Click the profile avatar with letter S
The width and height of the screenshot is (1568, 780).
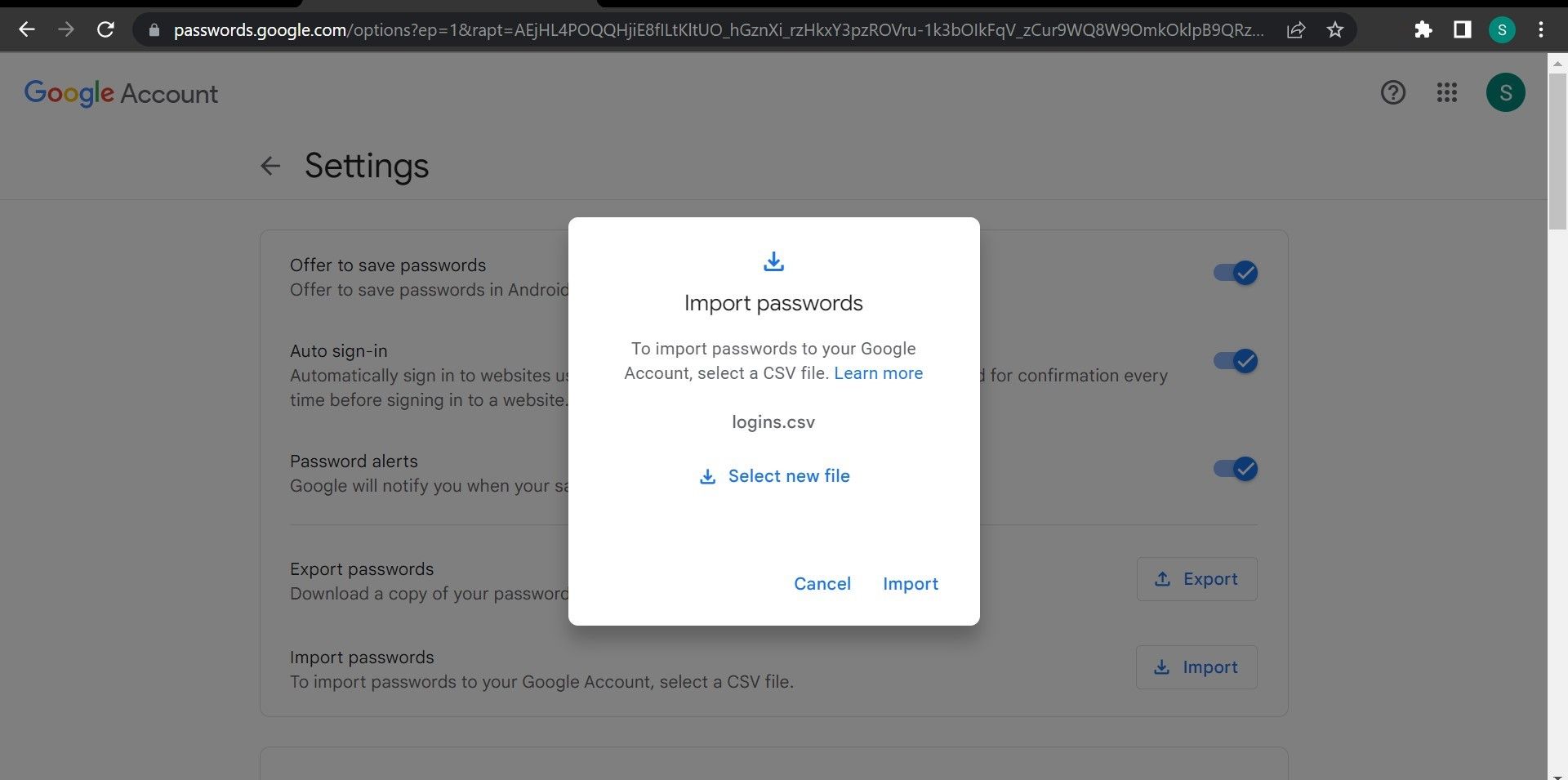pyautogui.click(x=1505, y=92)
